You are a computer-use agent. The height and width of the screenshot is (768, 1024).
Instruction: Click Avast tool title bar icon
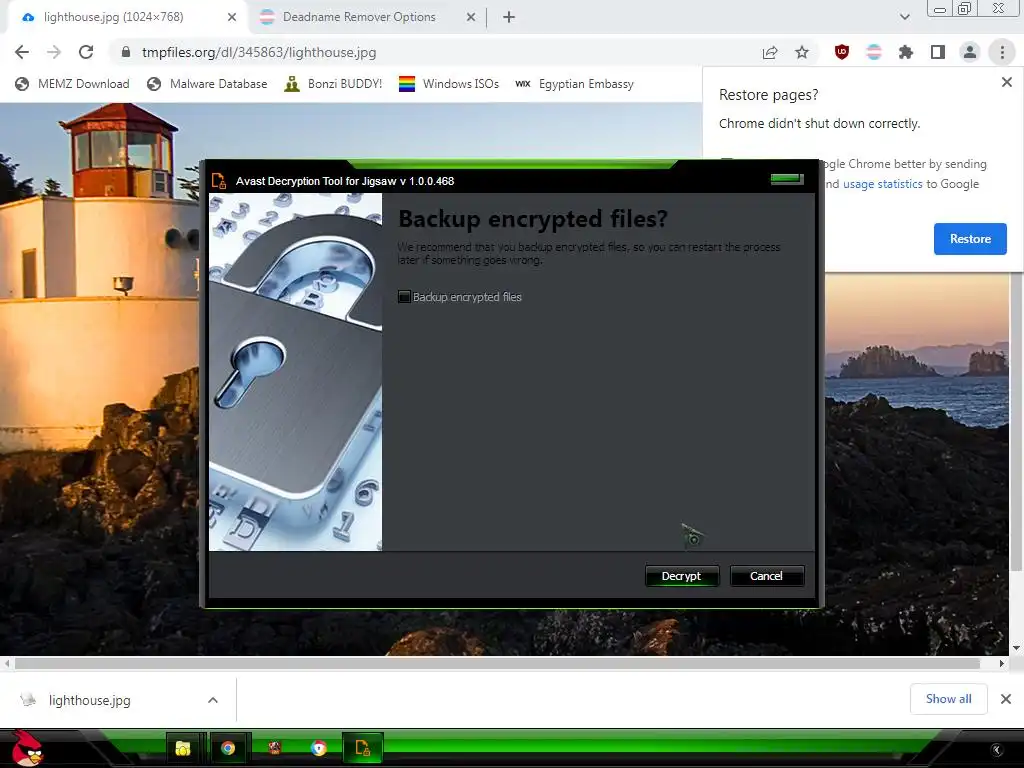219,181
